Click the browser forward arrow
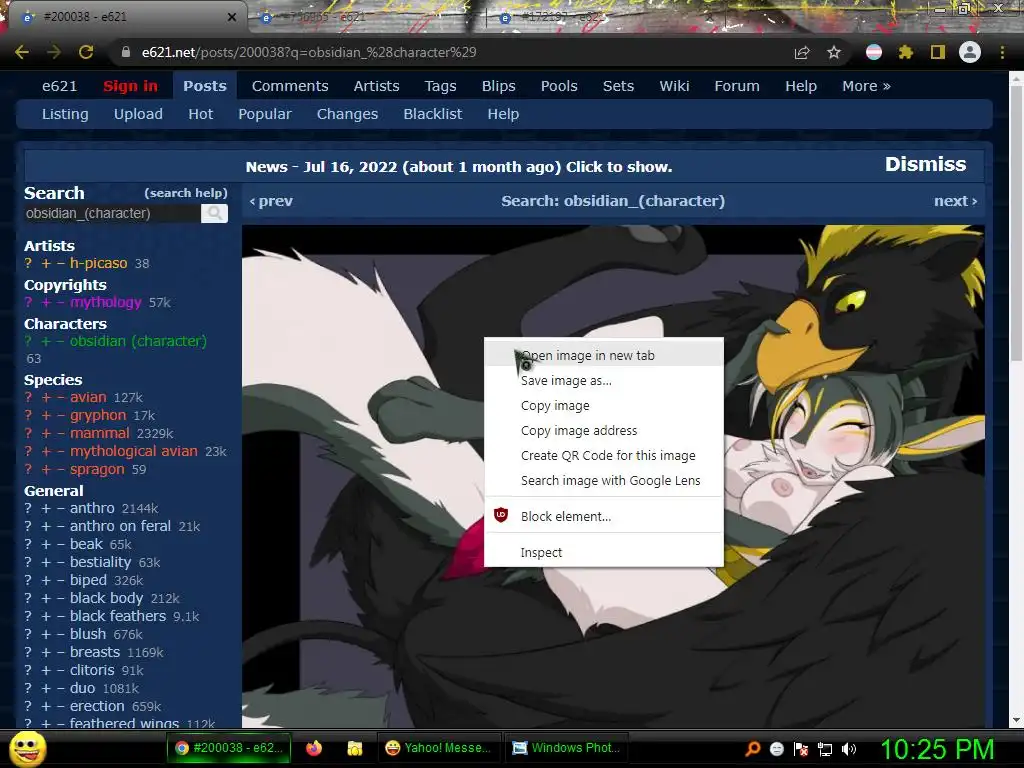This screenshot has width=1024, height=768. (54, 52)
